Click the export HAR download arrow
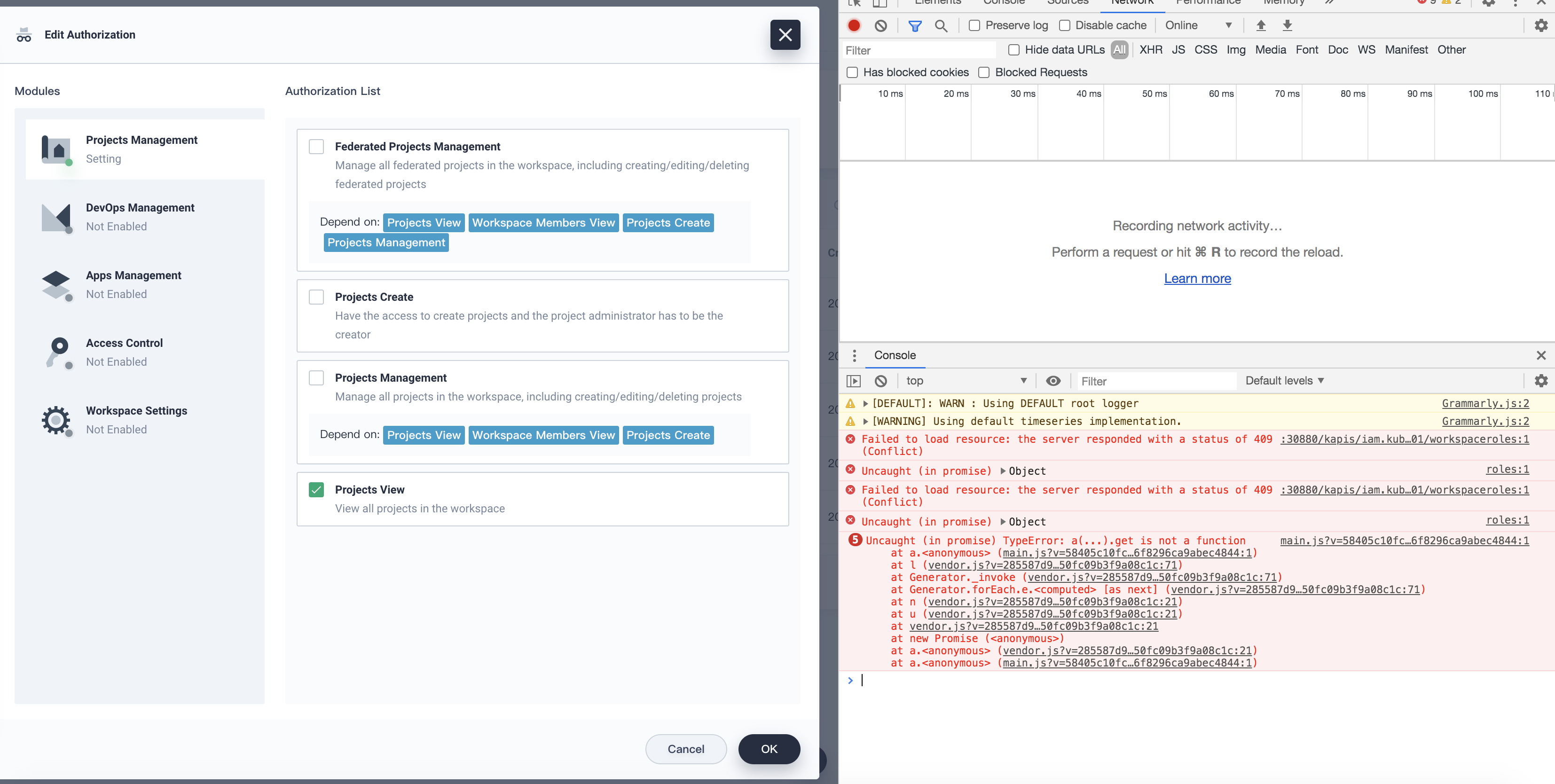This screenshot has height=784, width=1555. tap(1287, 25)
